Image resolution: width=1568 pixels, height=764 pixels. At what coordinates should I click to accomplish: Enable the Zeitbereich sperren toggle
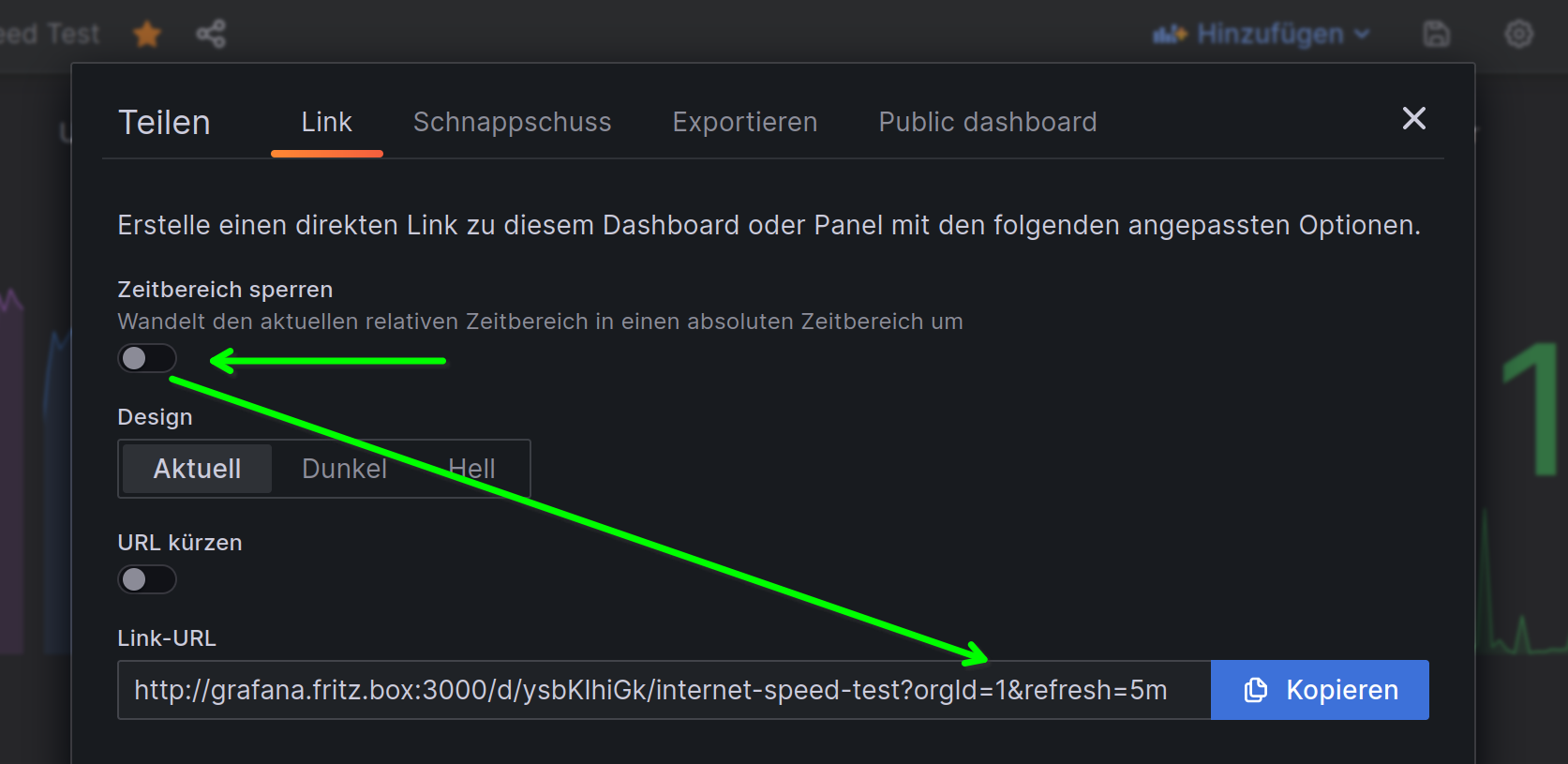tap(147, 358)
